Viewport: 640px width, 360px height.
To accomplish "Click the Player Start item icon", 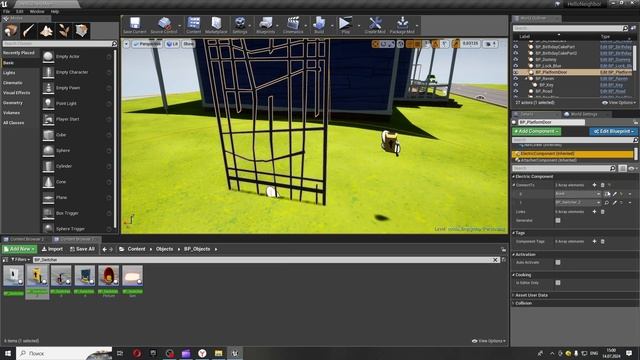I will (x=48, y=119).
